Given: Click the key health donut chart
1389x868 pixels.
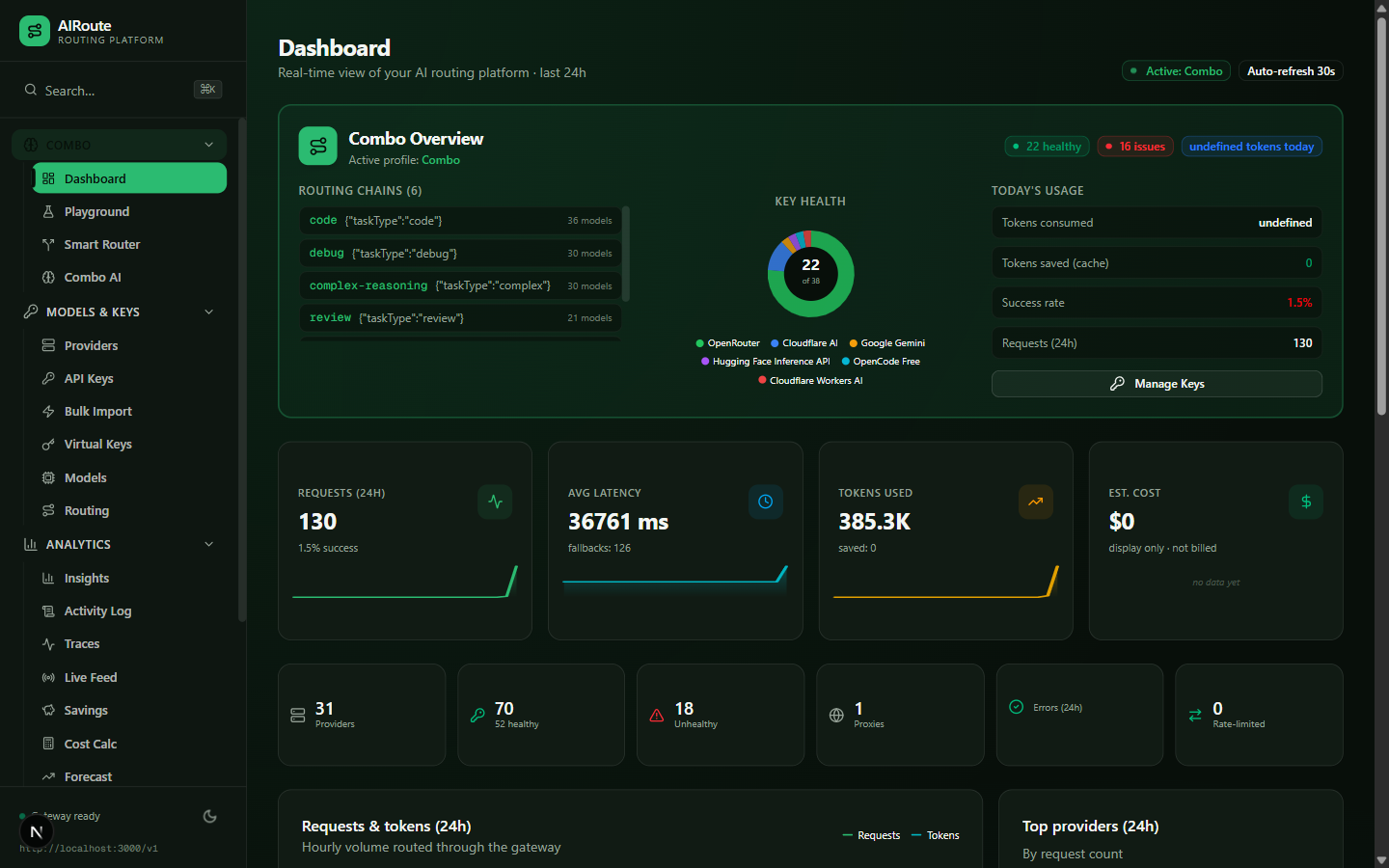Looking at the screenshot, I should [x=810, y=274].
